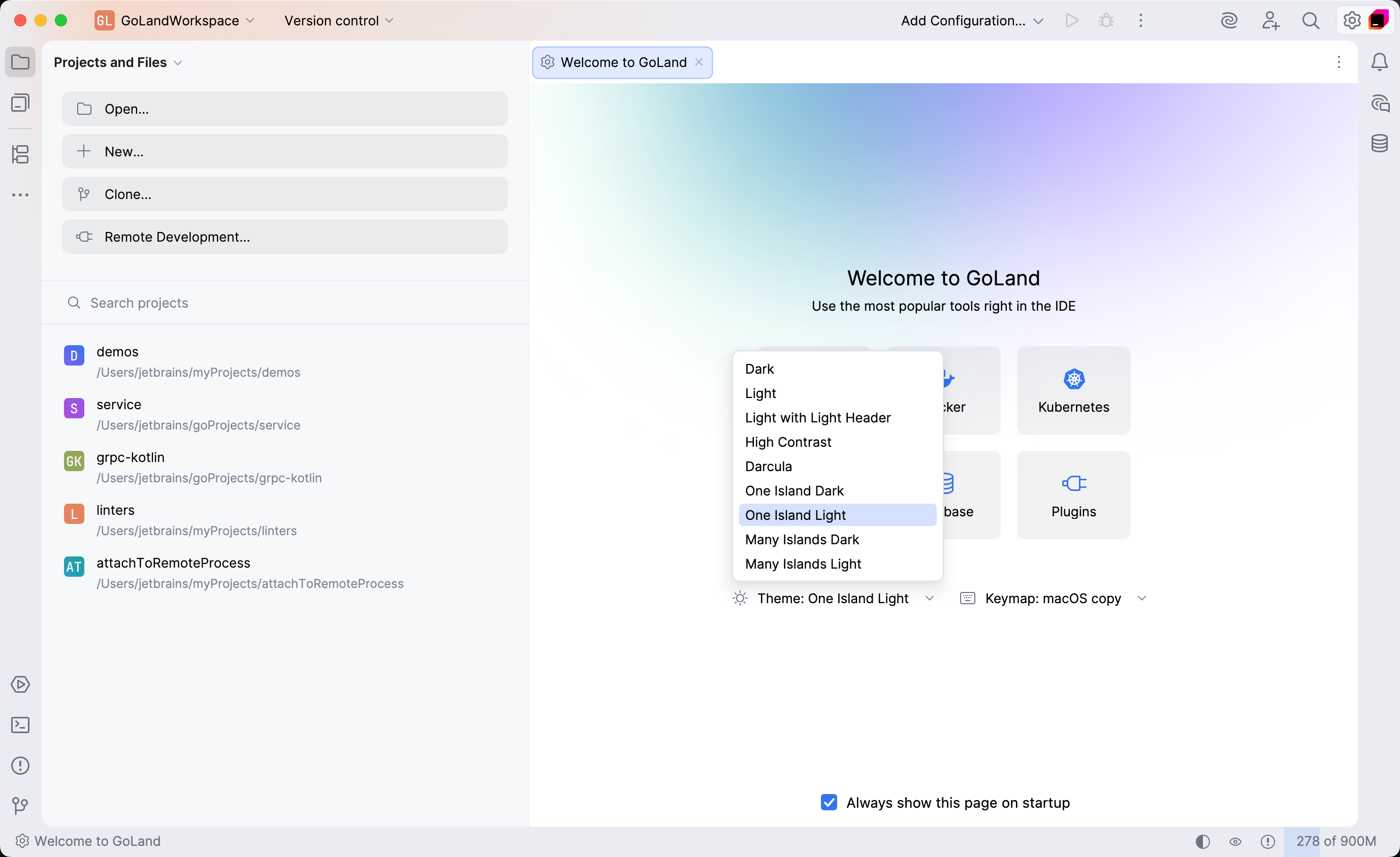Open the Database tool window icon
Screen dimensions: 1400x857
[1380, 143]
